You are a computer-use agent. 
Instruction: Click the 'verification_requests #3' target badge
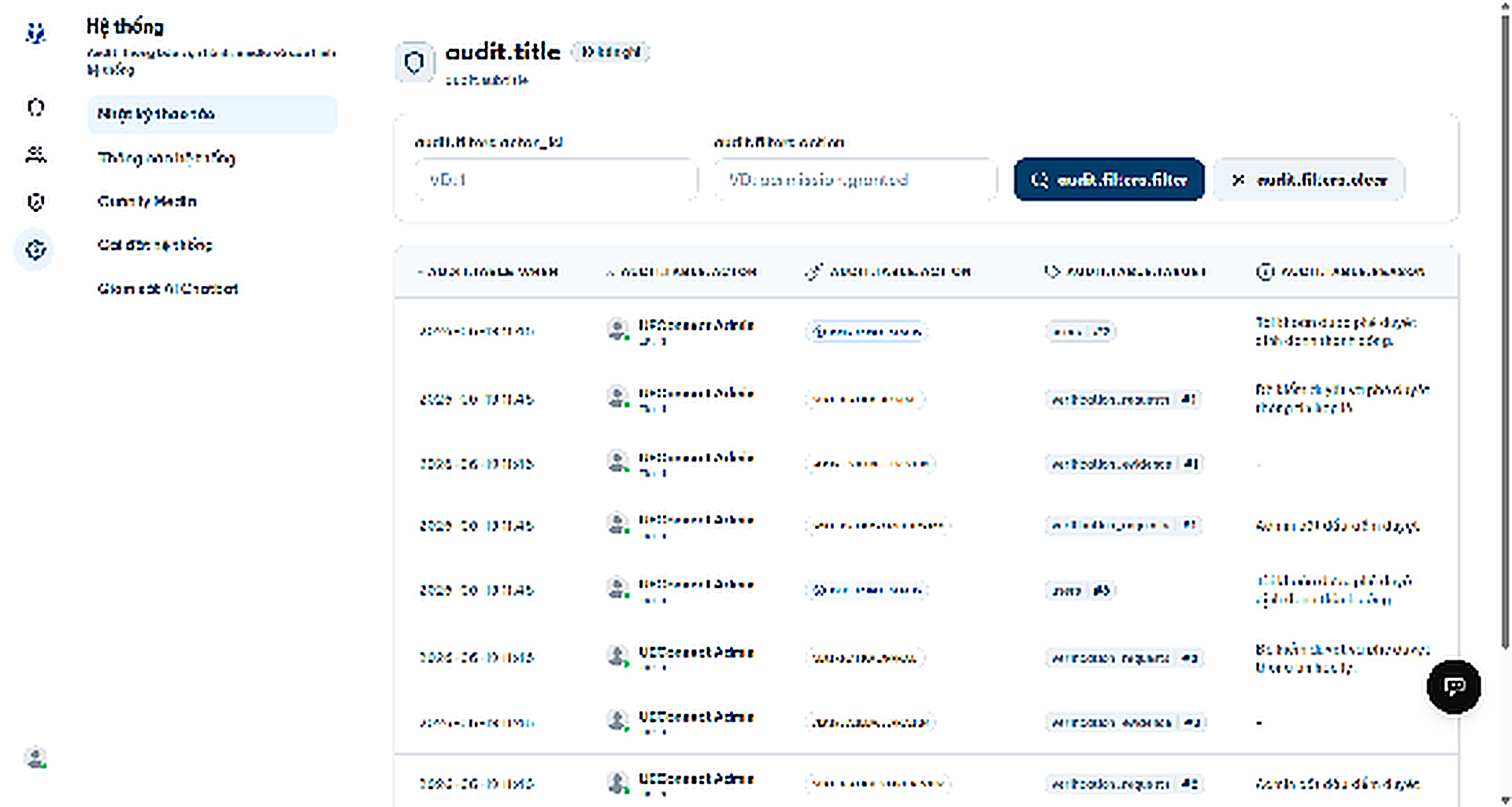pyautogui.click(x=1124, y=657)
